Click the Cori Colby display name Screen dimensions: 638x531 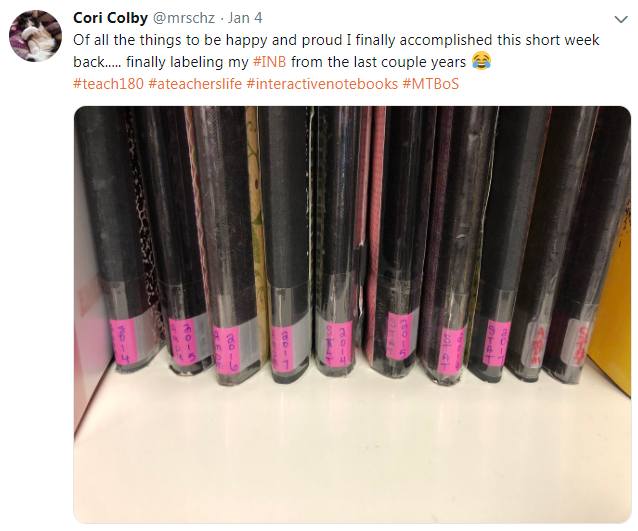(x=110, y=18)
